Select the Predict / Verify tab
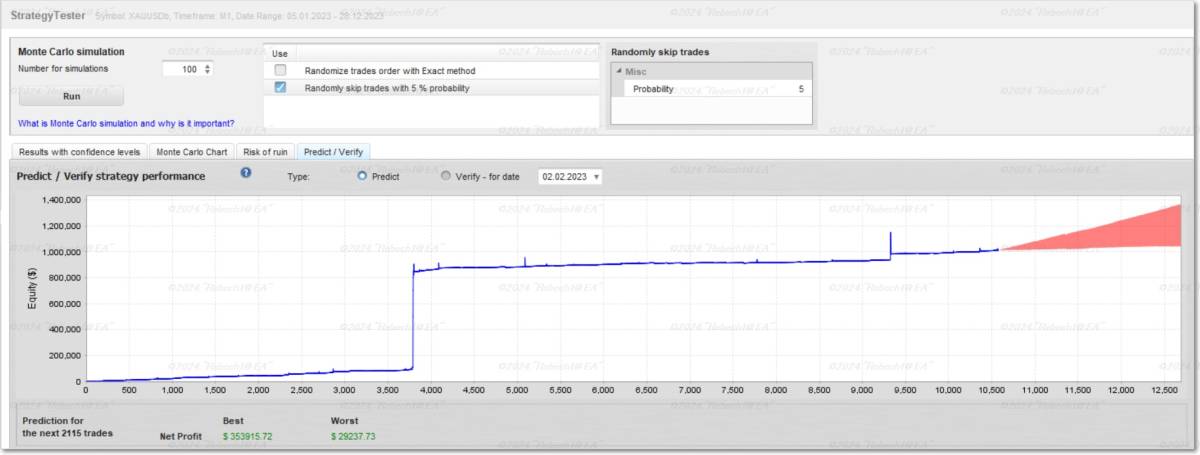Image resolution: width=1200 pixels, height=455 pixels. click(334, 152)
